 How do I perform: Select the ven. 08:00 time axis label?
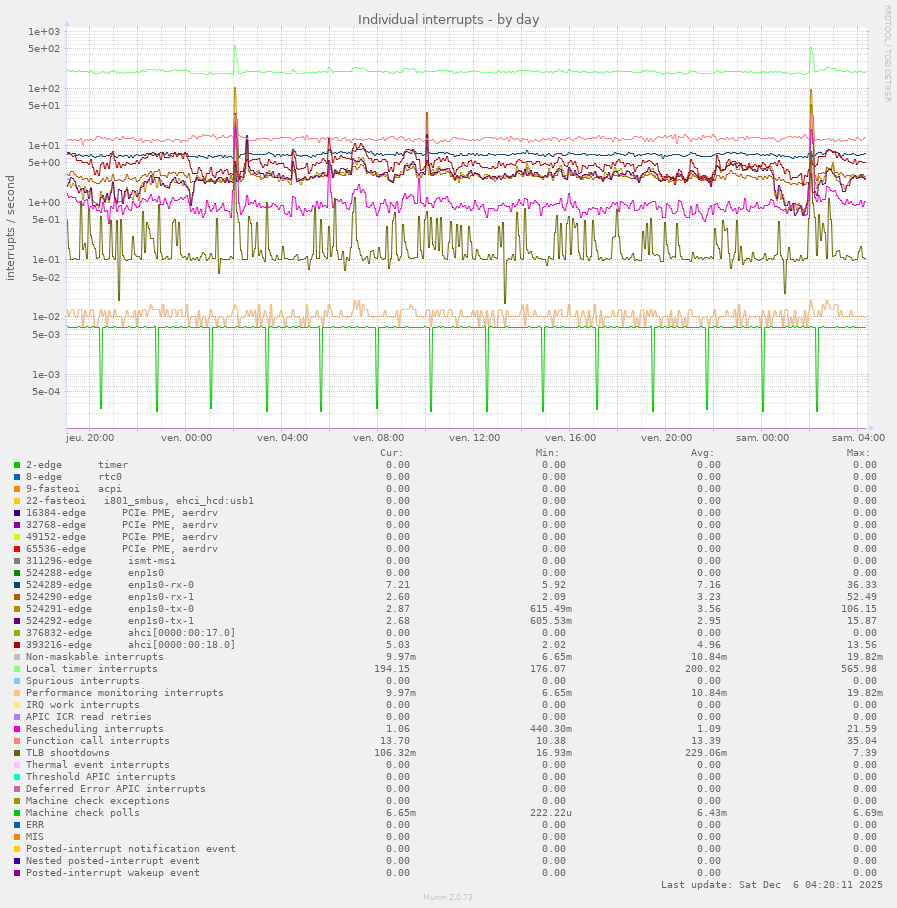pos(378,438)
